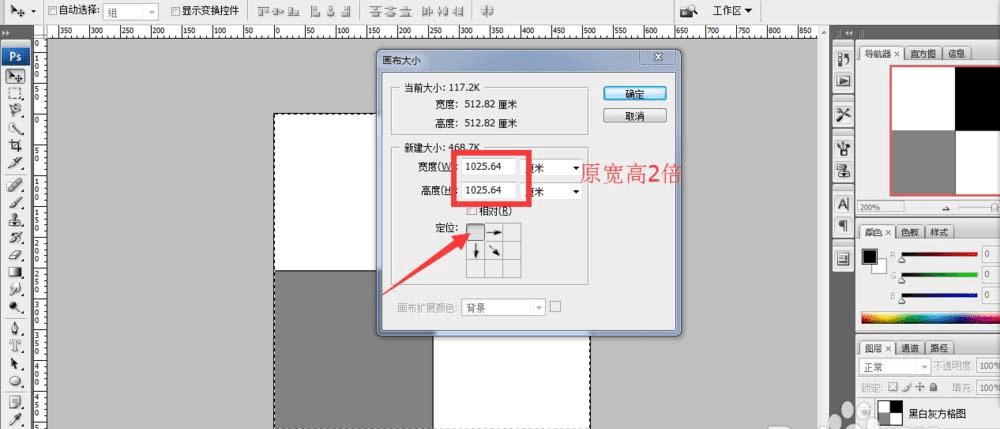Select the Pen tool

15,330
